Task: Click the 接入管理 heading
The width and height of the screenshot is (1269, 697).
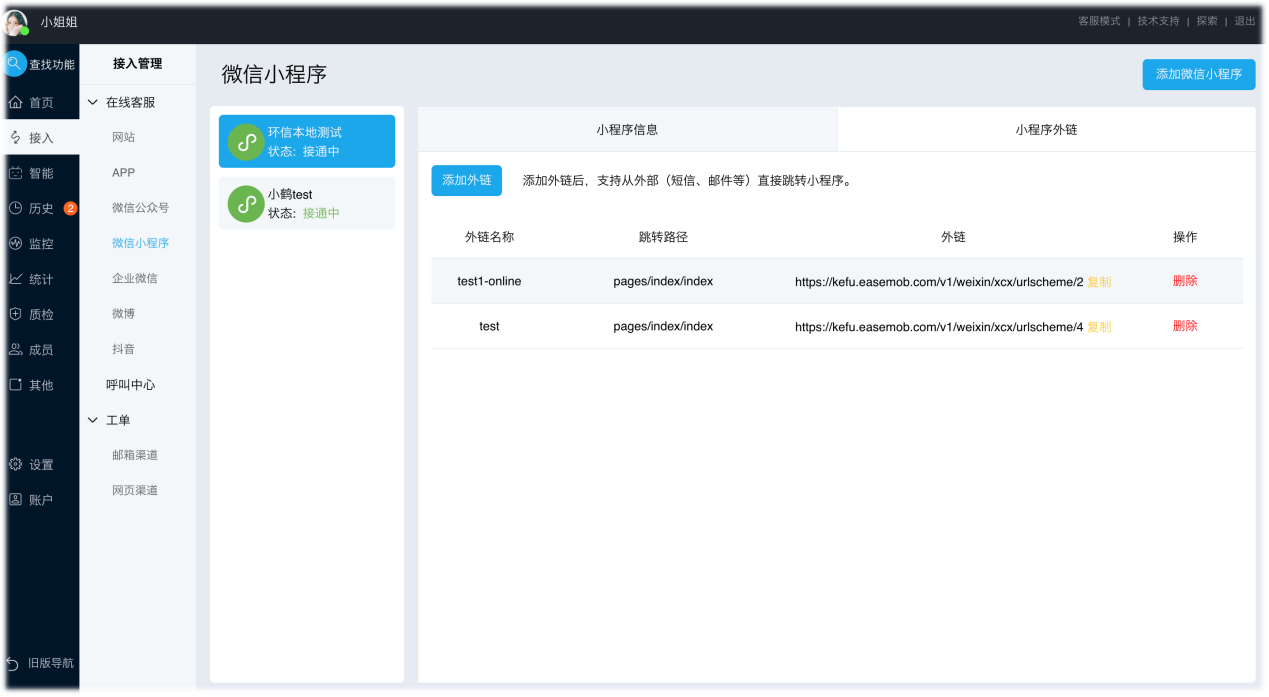Action: coord(137,64)
